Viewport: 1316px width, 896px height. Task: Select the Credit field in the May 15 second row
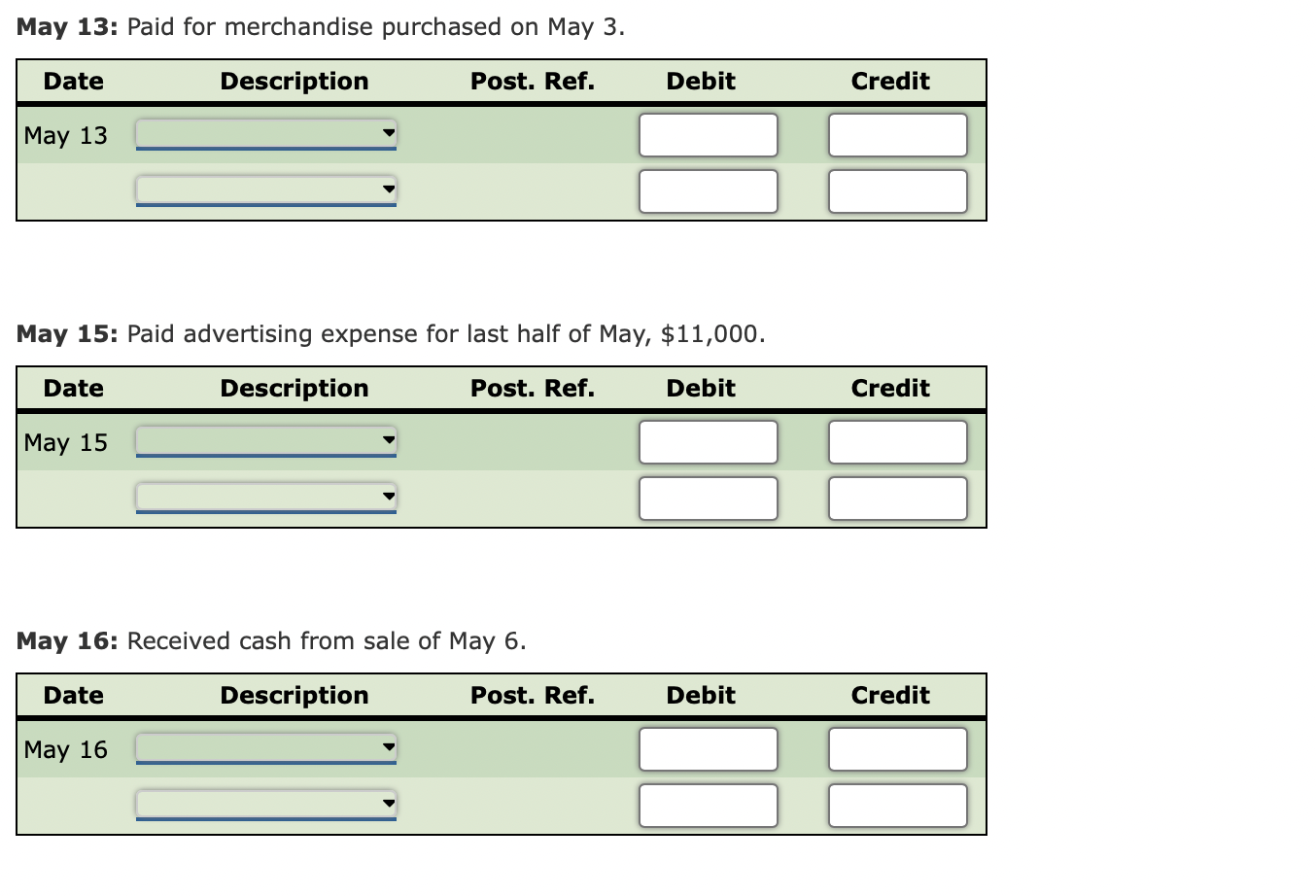(x=897, y=498)
